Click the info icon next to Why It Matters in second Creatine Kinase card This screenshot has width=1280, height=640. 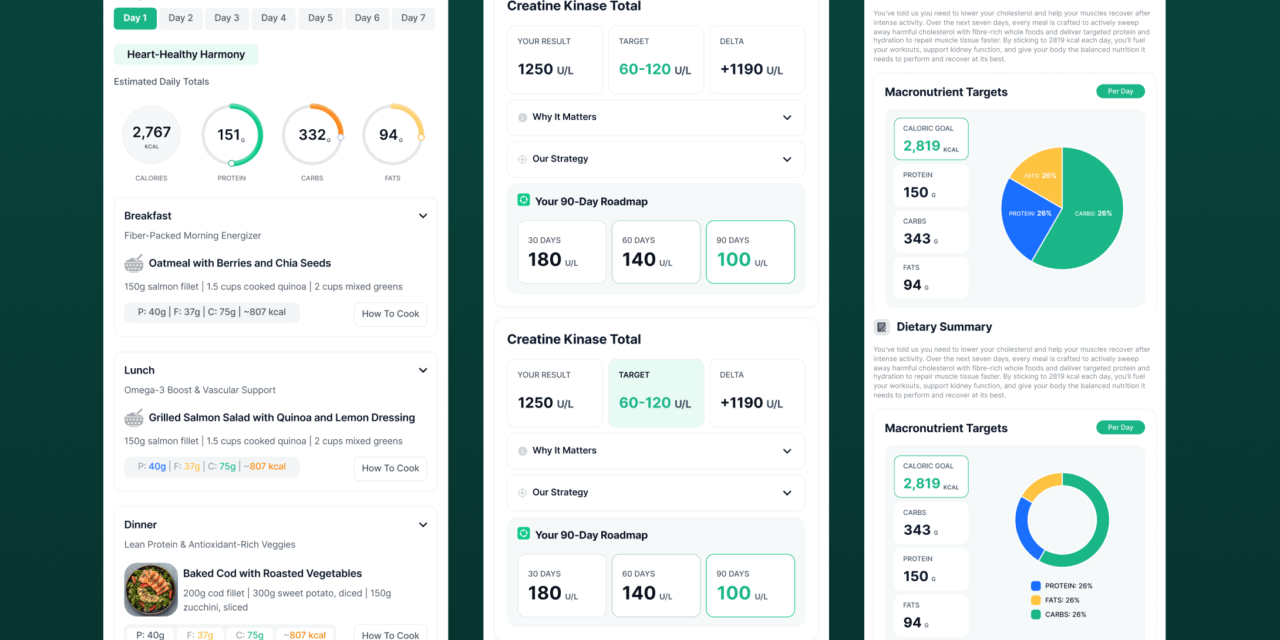522,451
